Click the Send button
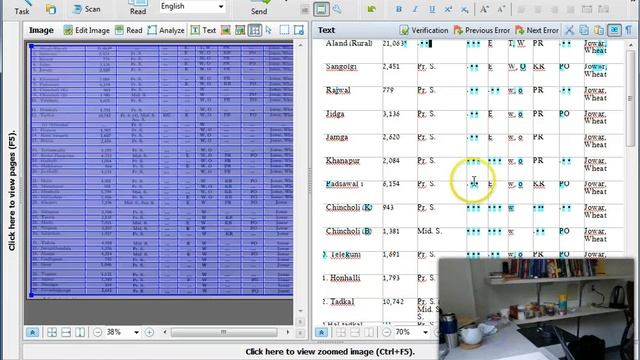The image size is (640, 360). click(259, 8)
